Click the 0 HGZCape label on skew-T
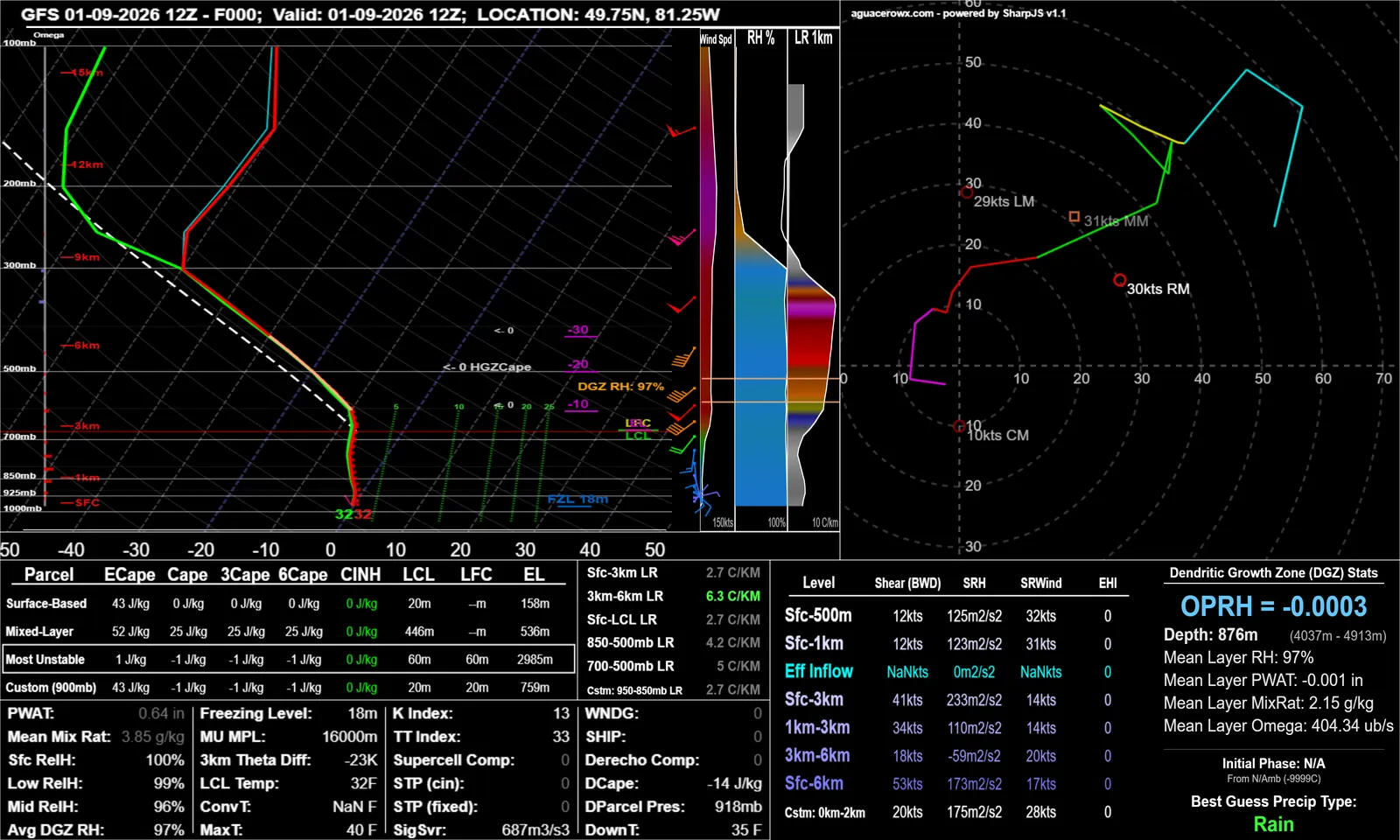The width and height of the screenshot is (1400, 840). (x=487, y=367)
